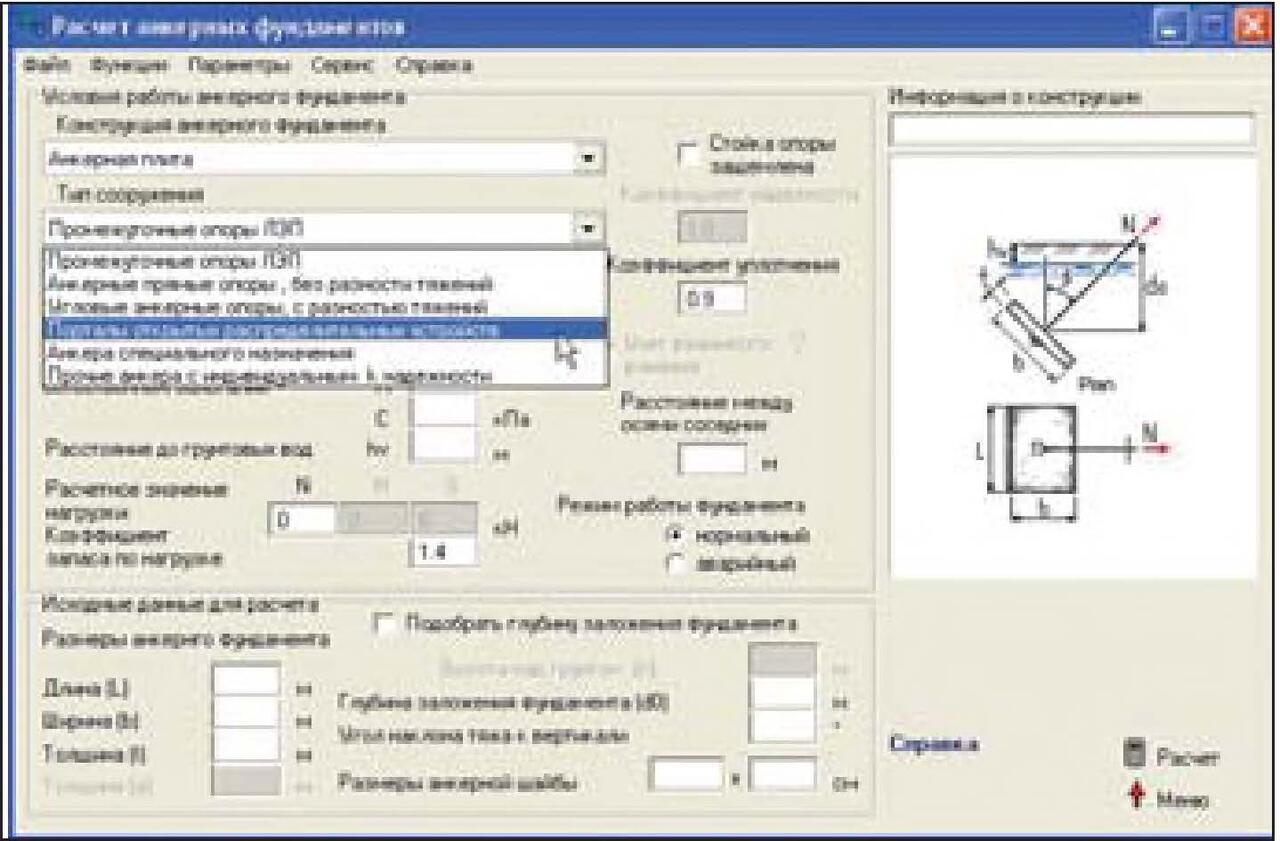Click the second Размеры анкерной шайбы field

783,775
